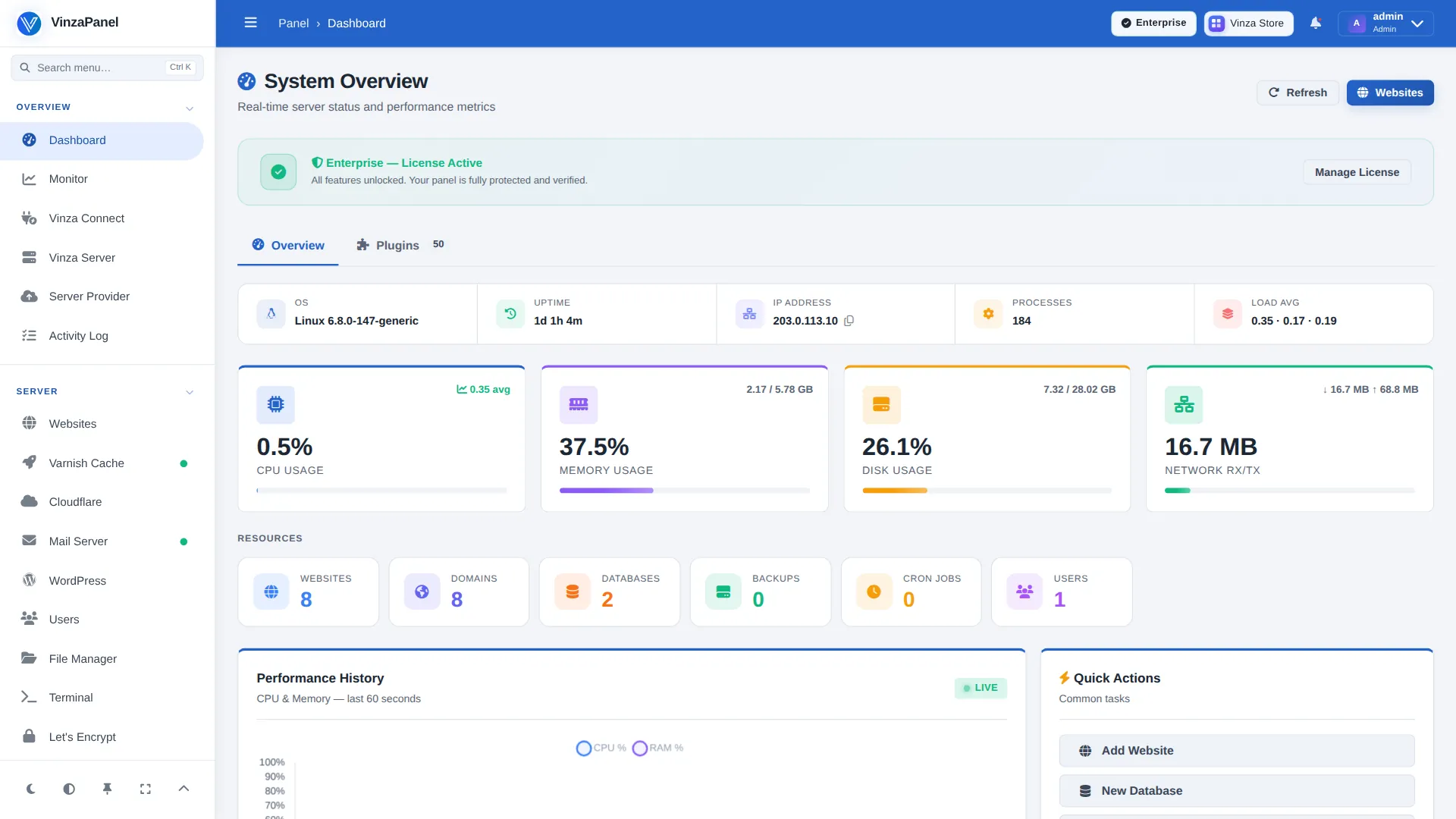Viewport: 1456px width, 819px height.
Task: Click the Mail Server envelope icon
Action: click(29, 541)
